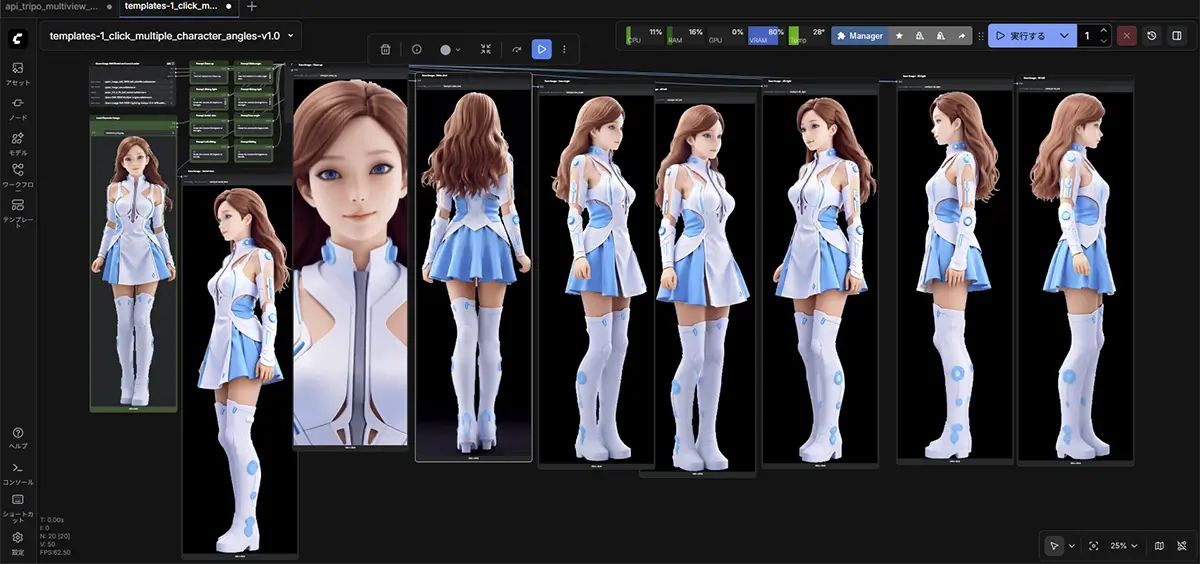
Task: Click the first triangle icon after the star
Action: click(919, 36)
